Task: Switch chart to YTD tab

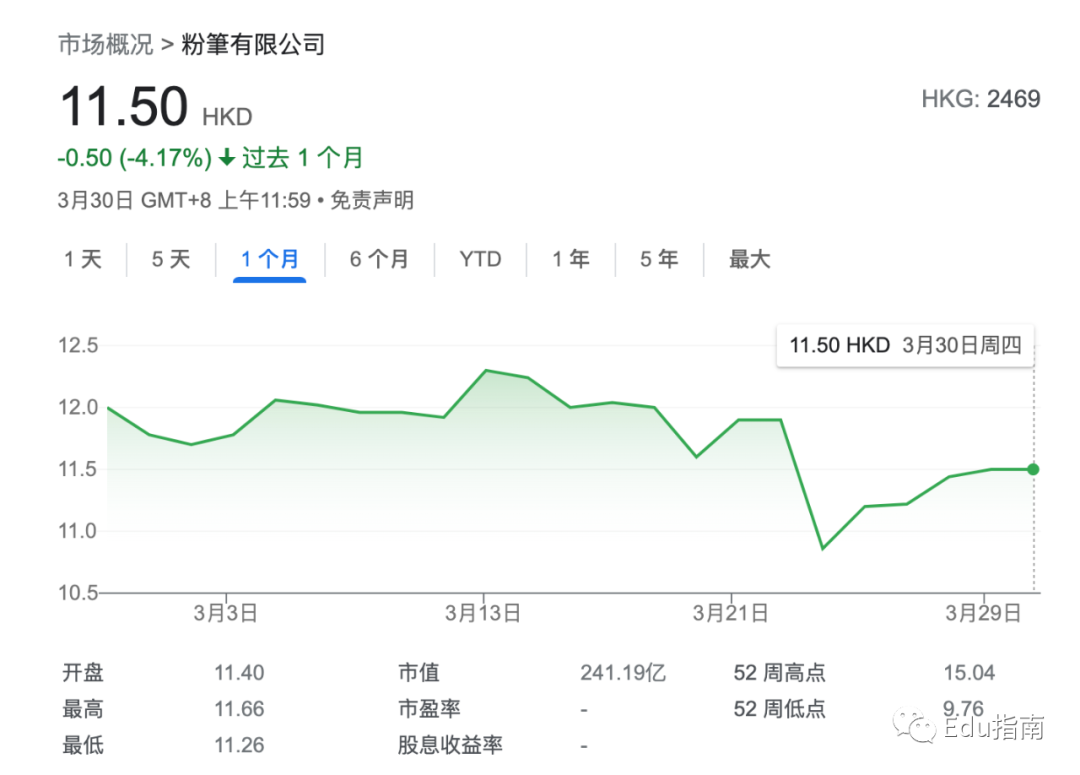Action: click(480, 259)
